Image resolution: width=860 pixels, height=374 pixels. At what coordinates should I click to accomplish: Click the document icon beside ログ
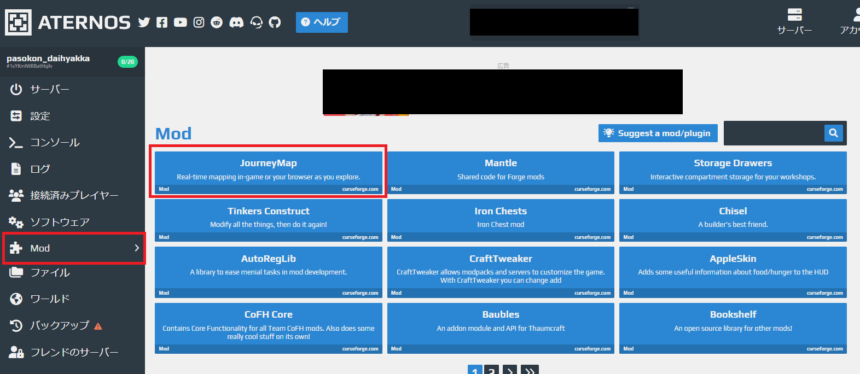(16, 169)
